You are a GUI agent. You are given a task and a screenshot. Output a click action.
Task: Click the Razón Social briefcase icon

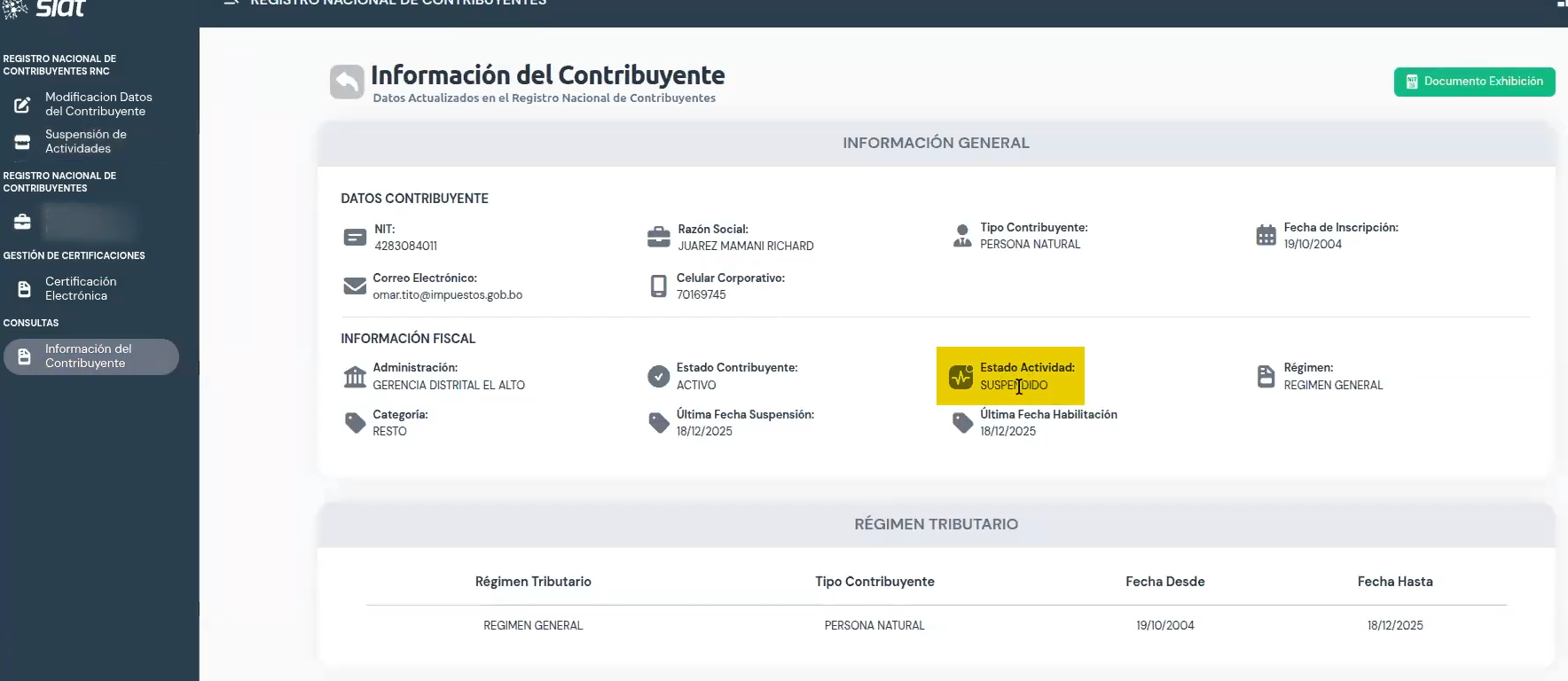pyautogui.click(x=658, y=238)
